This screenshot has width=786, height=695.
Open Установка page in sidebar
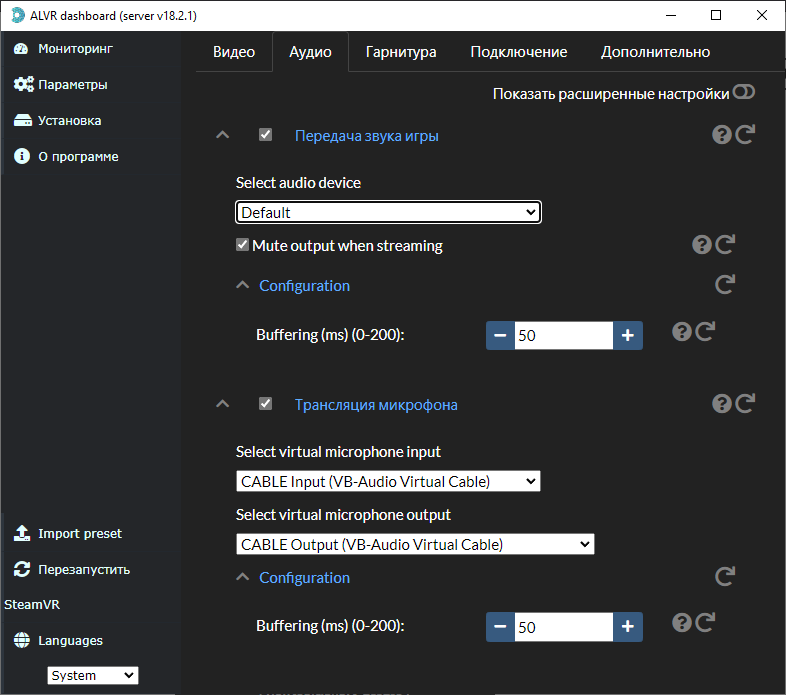[69, 121]
